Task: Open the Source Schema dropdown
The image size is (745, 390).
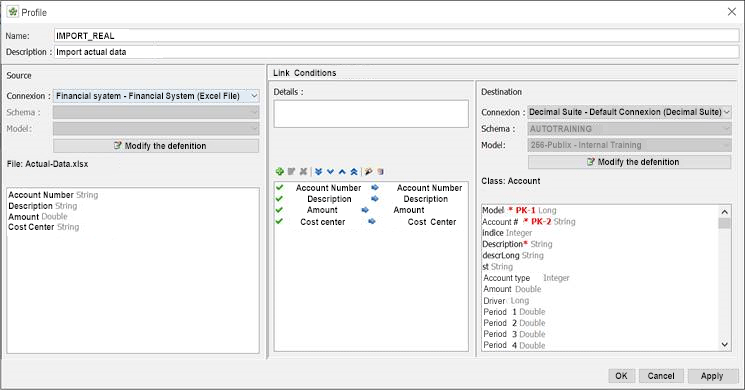Action: [x=156, y=113]
